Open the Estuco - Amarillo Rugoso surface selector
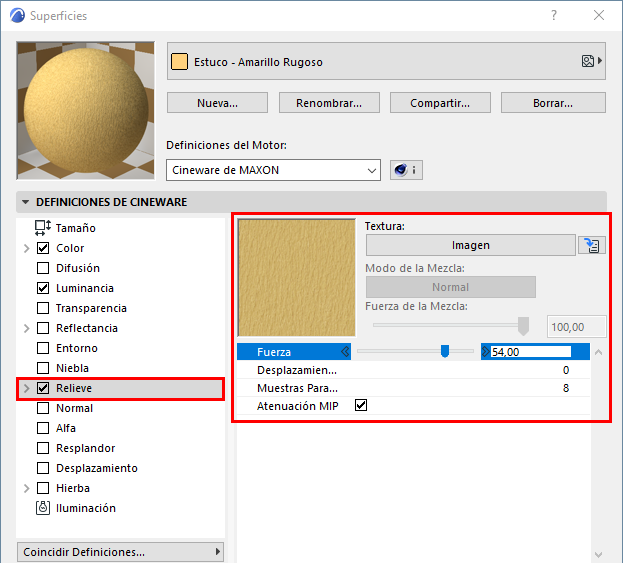This screenshot has height=563, width=623. click(386, 61)
